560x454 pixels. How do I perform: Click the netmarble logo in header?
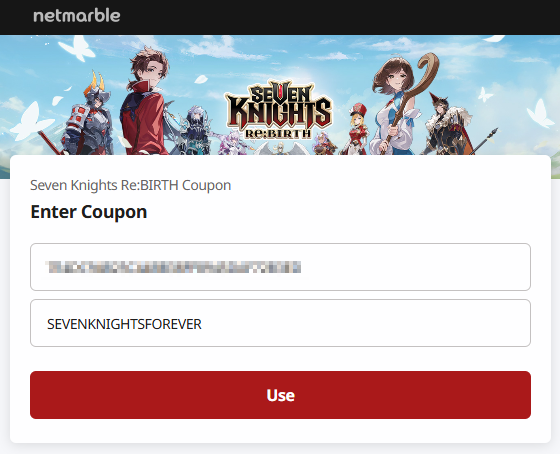point(77,16)
